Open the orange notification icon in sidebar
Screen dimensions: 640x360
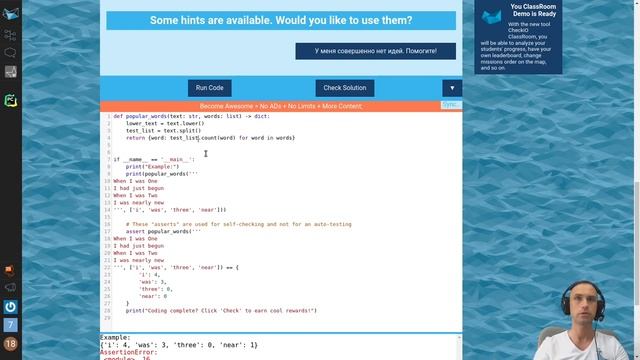click(x=10, y=270)
